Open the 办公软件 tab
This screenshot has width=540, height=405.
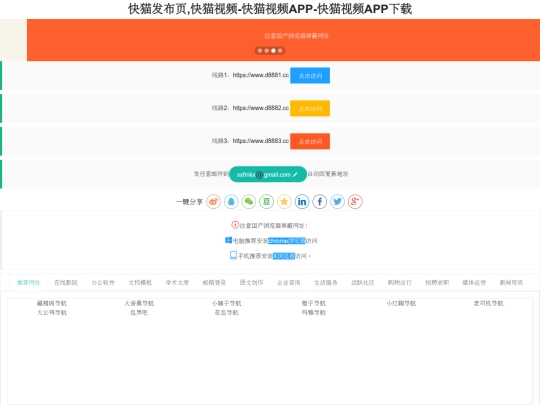click(x=103, y=283)
